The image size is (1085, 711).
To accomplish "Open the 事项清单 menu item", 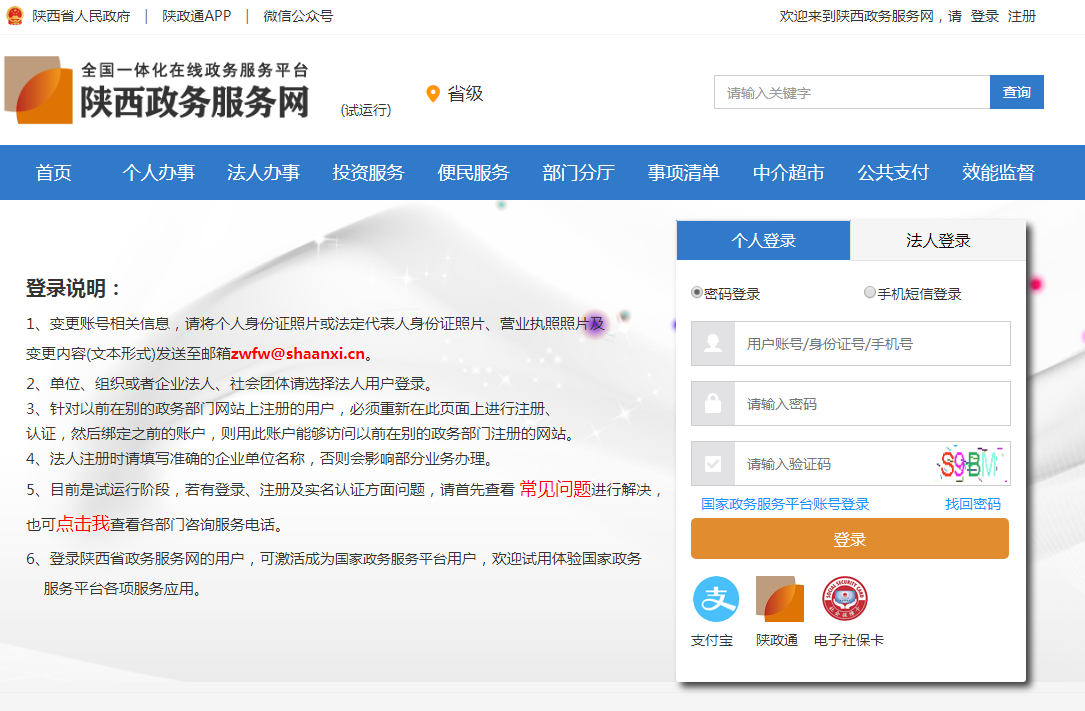I will [x=683, y=172].
